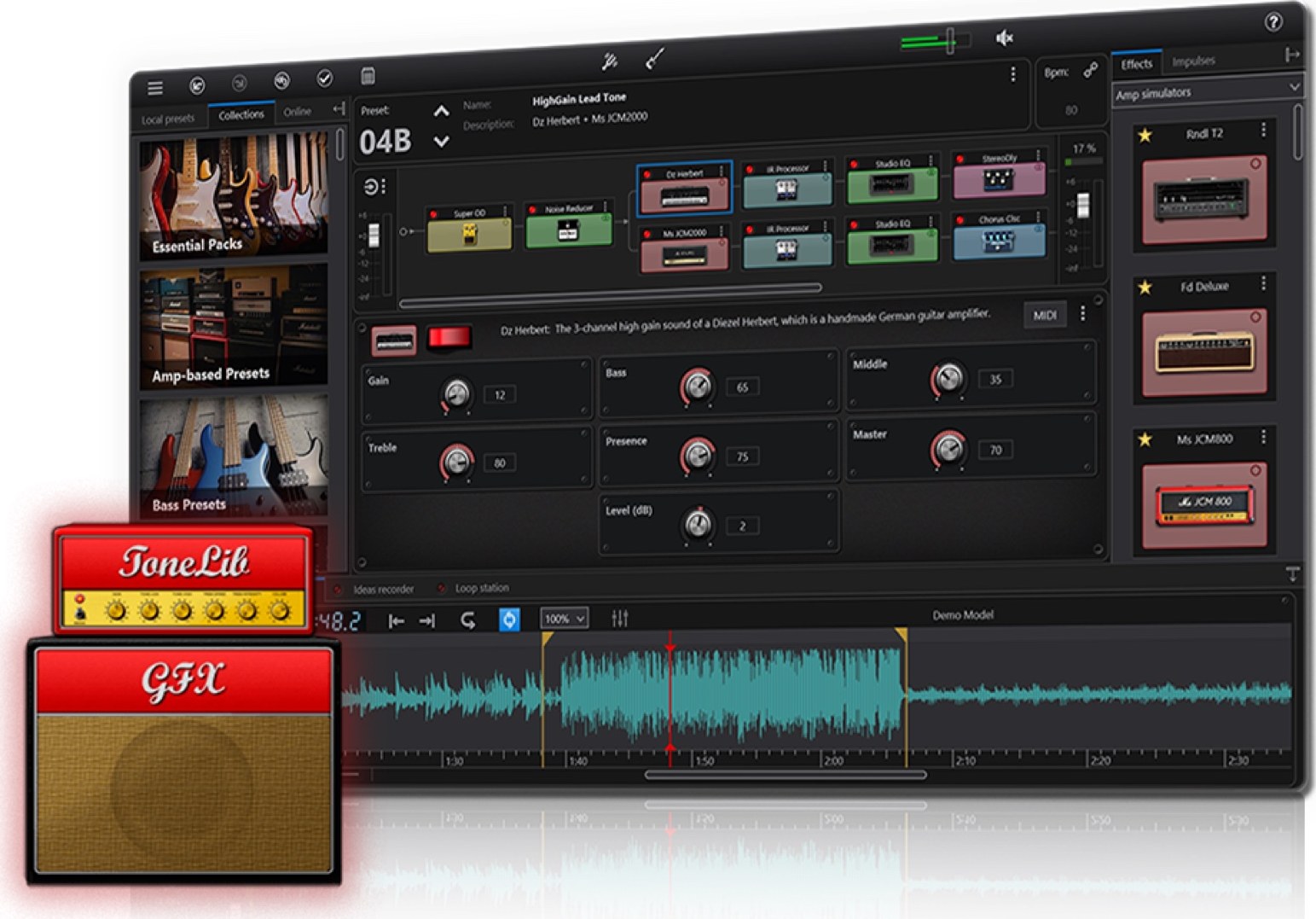
Task: Collapse the right effects panel arrow
Action: pos(1292,55)
